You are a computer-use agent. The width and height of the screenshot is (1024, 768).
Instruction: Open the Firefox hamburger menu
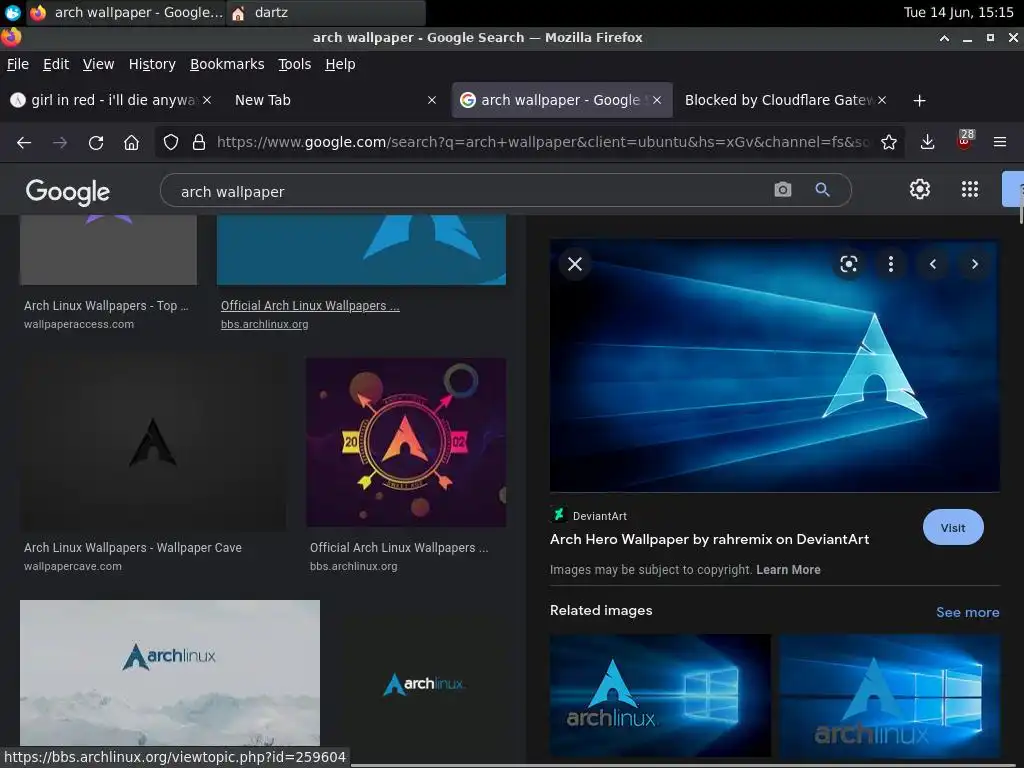tap(1000, 142)
